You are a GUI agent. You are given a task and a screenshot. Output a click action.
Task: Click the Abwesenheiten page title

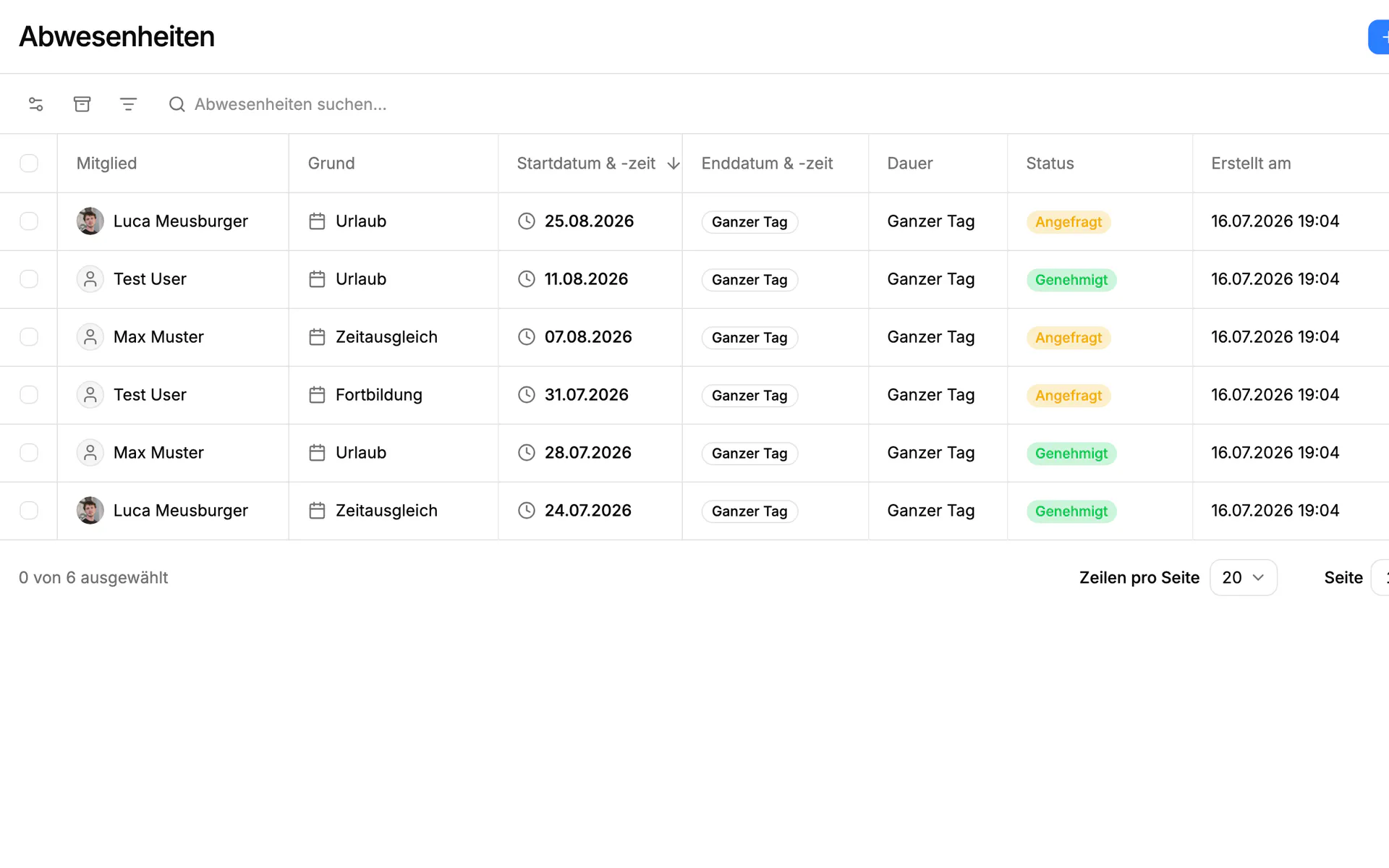click(116, 37)
